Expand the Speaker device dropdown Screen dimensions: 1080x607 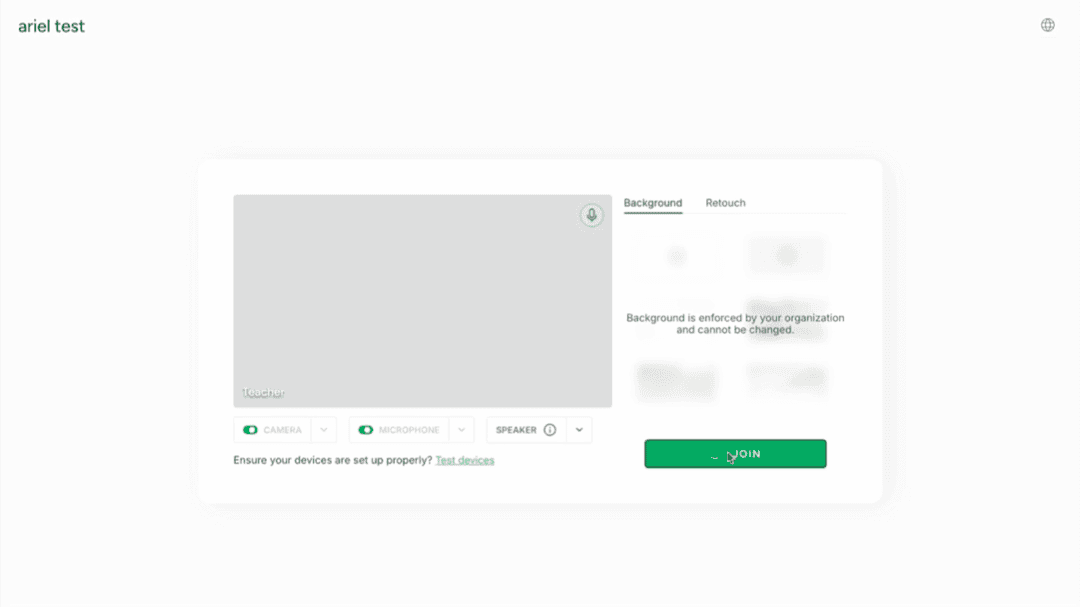point(579,430)
